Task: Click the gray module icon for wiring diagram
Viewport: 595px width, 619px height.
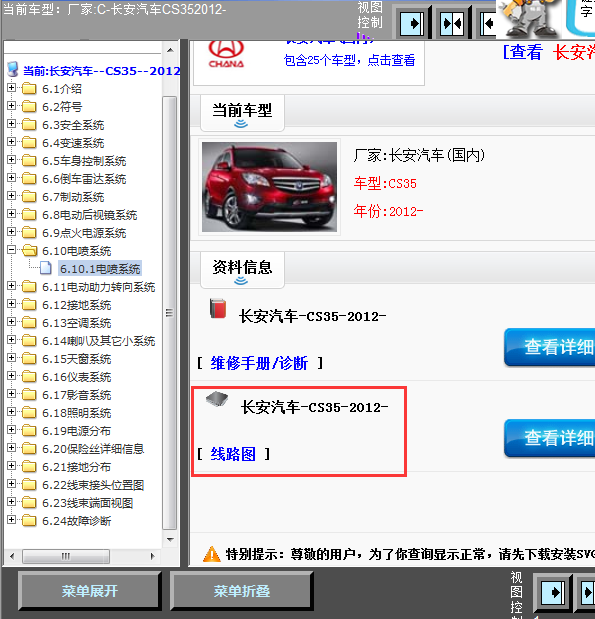Action: [217, 399]
